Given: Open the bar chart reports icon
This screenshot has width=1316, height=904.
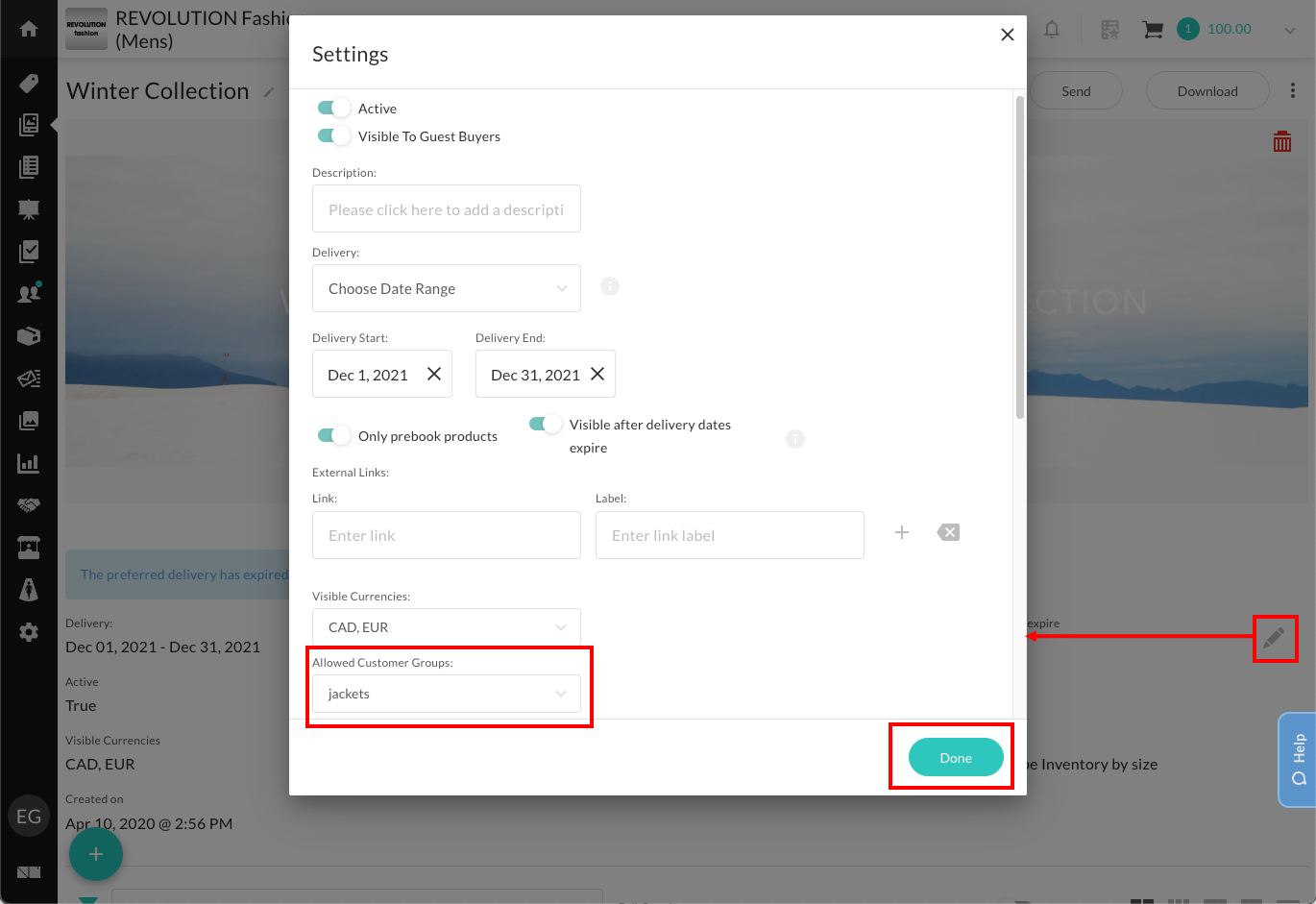Looking at the screenshot, I should [x=29, y=463].
